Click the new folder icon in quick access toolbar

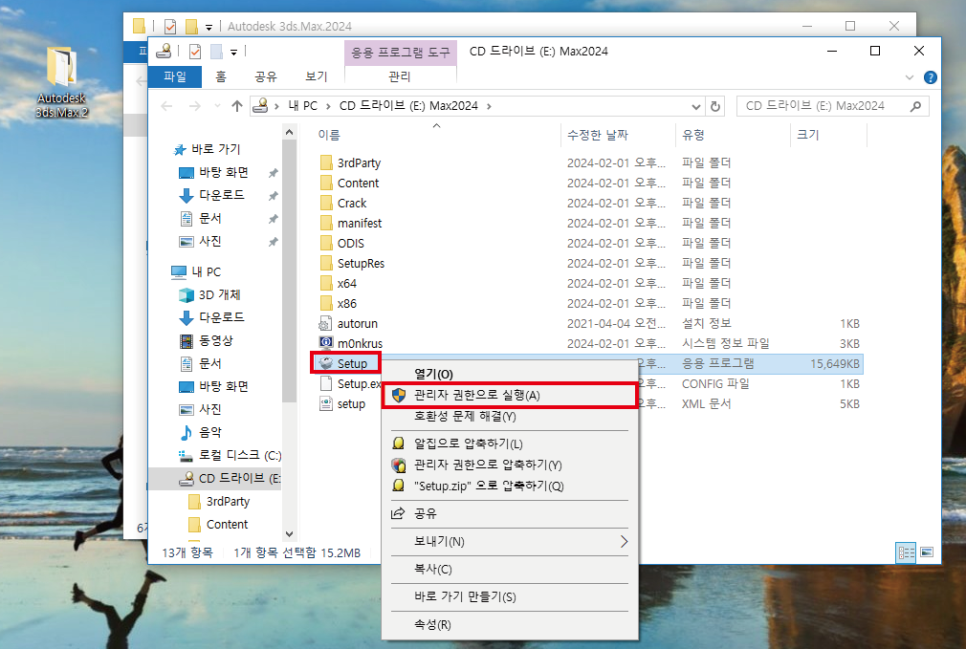(x=216, y=51)
